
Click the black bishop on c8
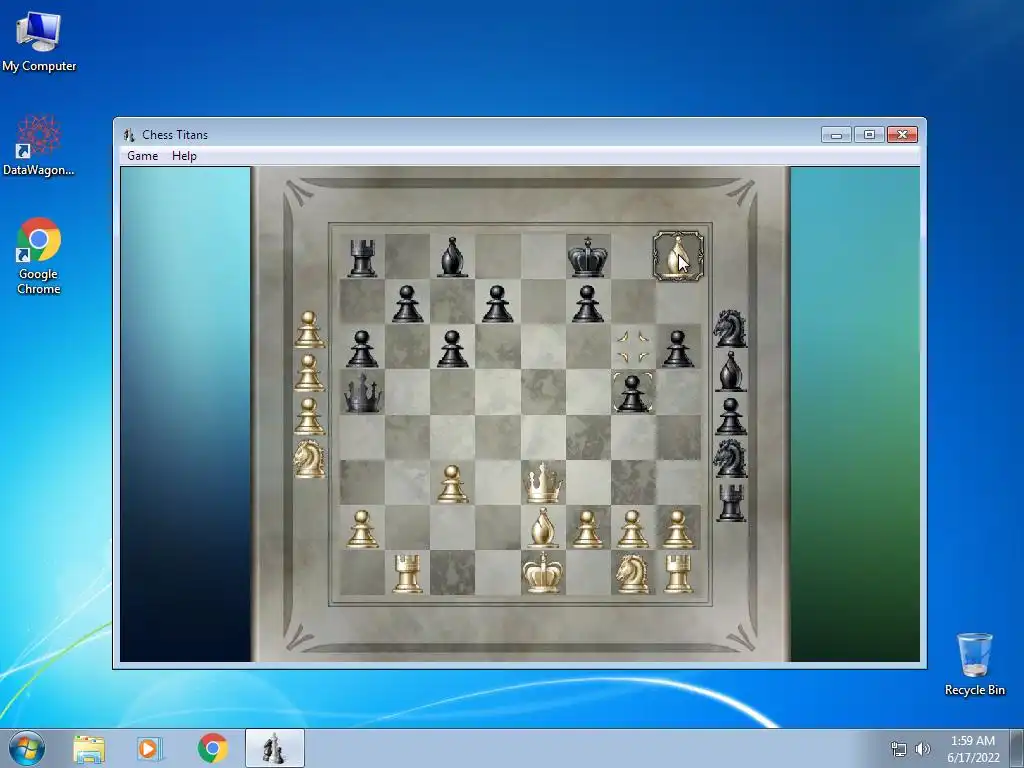tap(453, 257)
